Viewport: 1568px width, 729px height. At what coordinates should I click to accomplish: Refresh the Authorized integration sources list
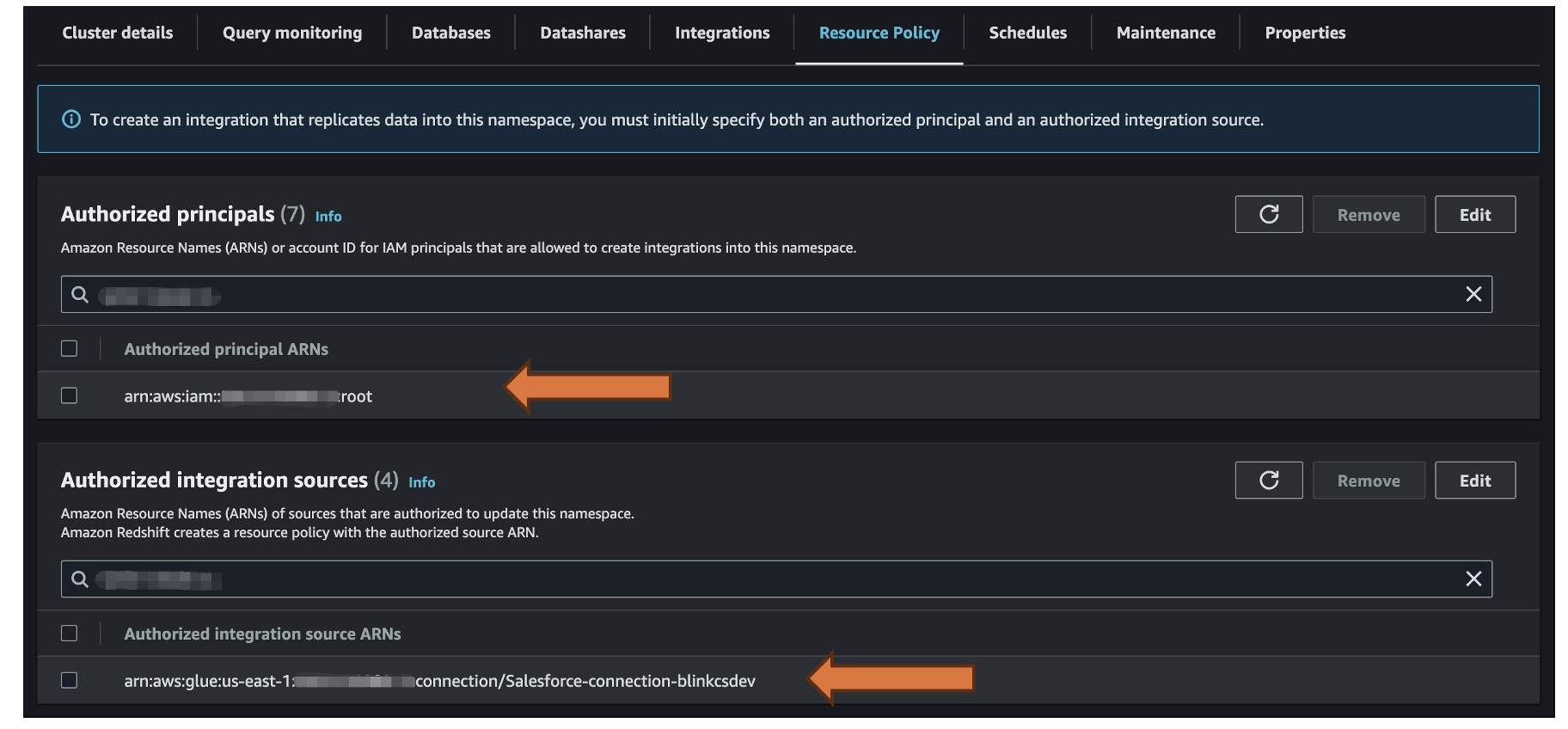coord(1268,480)
